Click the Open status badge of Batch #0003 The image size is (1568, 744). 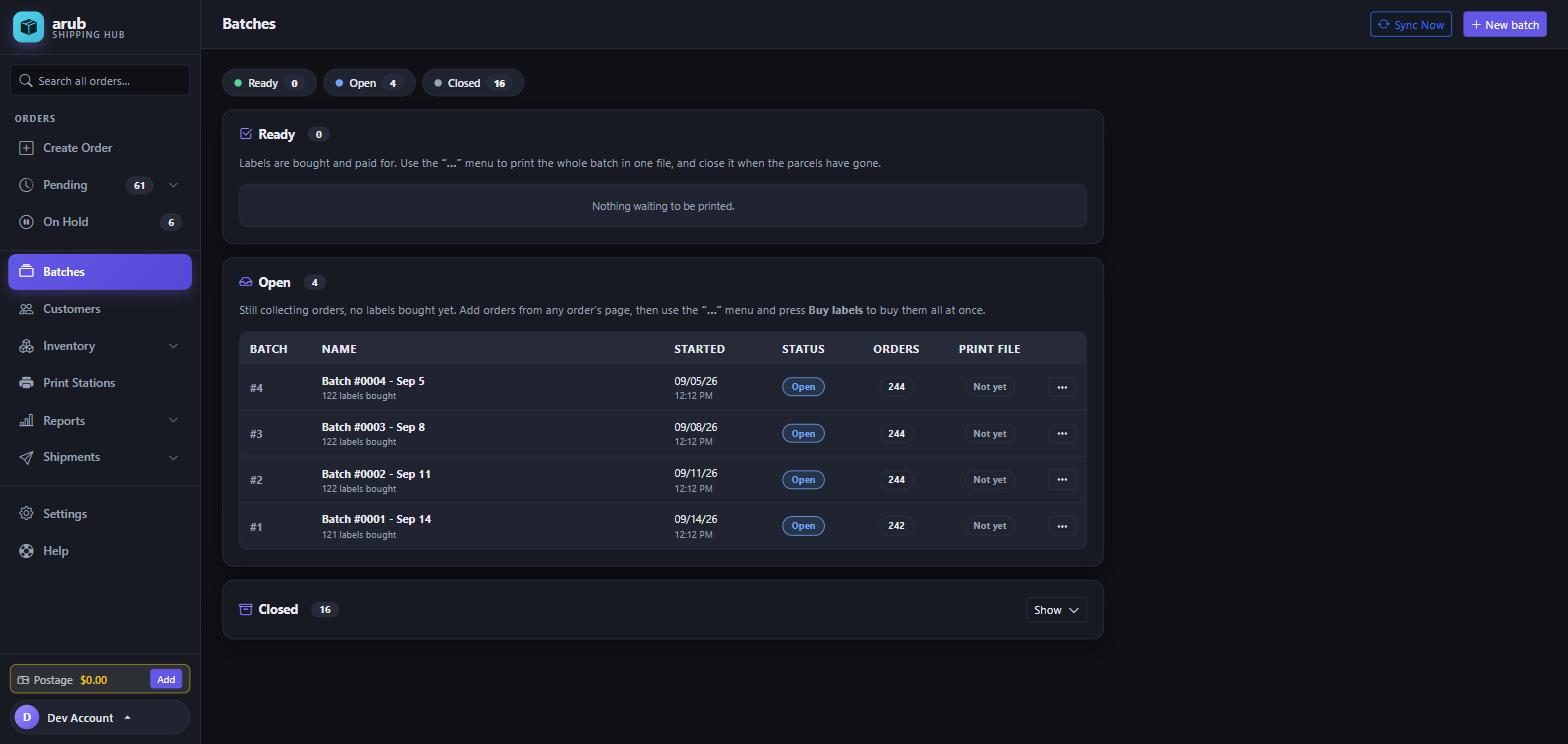(803, 433)
